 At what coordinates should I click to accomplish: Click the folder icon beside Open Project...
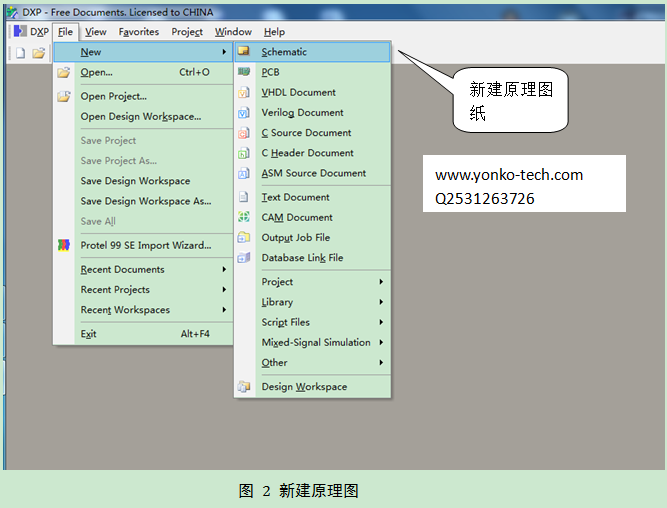point(64,96)
